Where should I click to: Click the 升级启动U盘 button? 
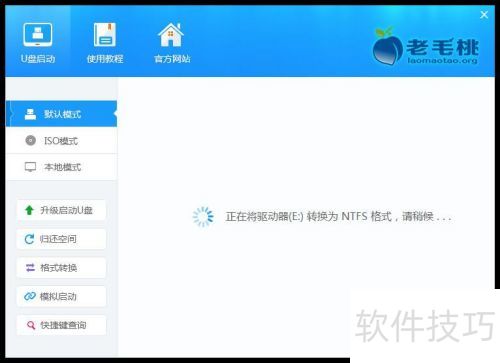61,210
